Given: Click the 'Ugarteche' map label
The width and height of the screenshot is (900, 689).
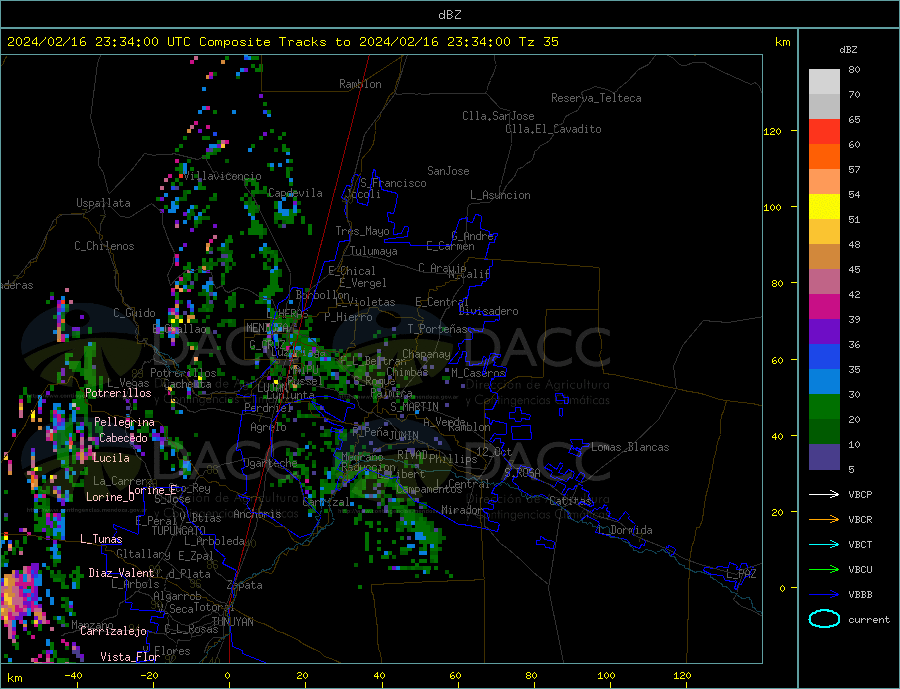Looking at the screenshot, I should click(270, 463).
